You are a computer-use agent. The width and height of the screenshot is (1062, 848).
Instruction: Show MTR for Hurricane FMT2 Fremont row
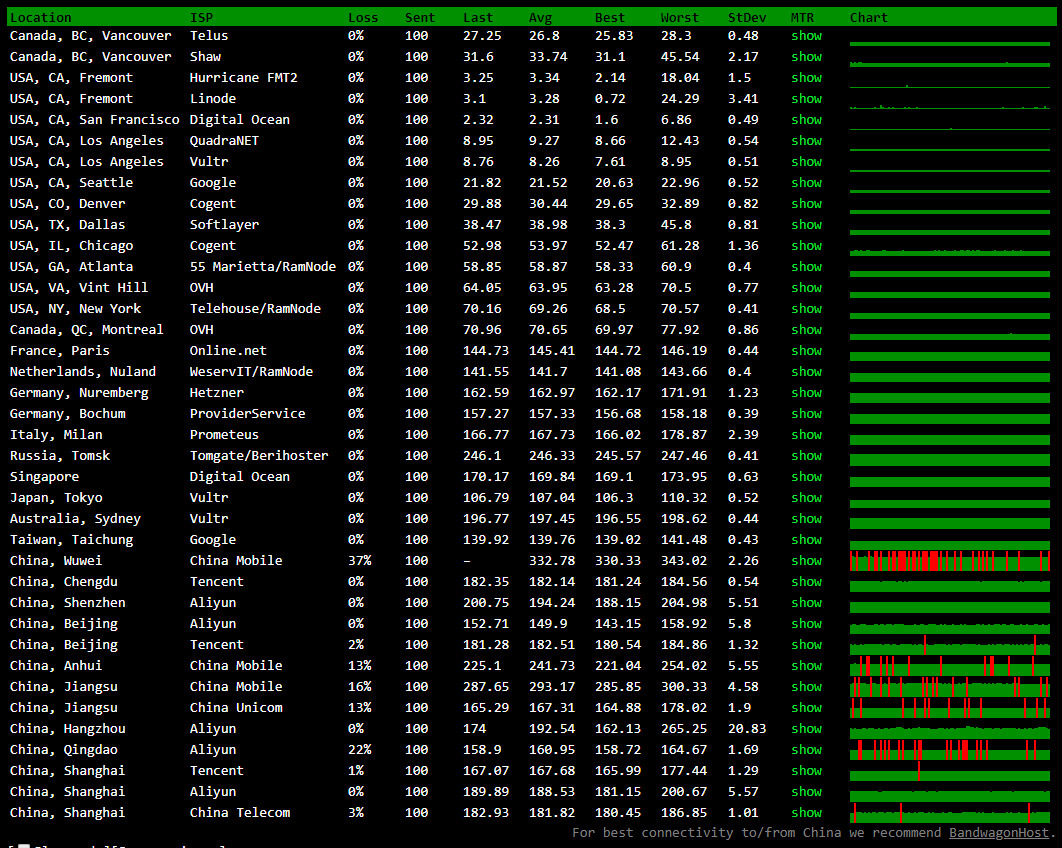pos(806,78)
